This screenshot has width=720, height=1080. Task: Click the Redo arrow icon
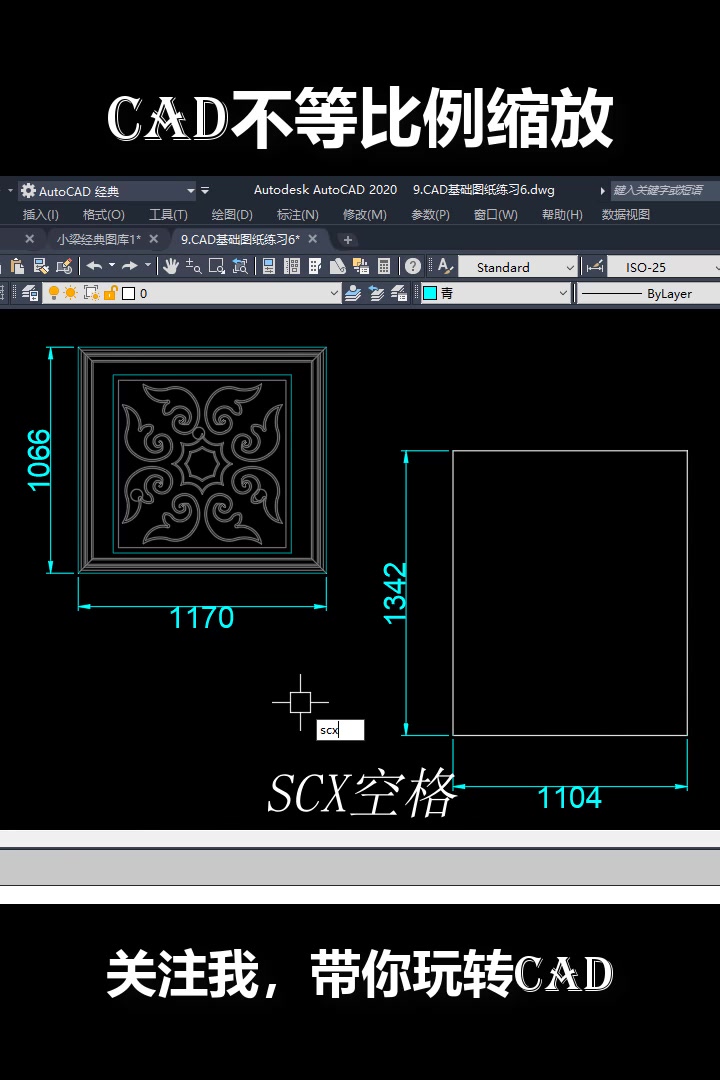[130, 266]
